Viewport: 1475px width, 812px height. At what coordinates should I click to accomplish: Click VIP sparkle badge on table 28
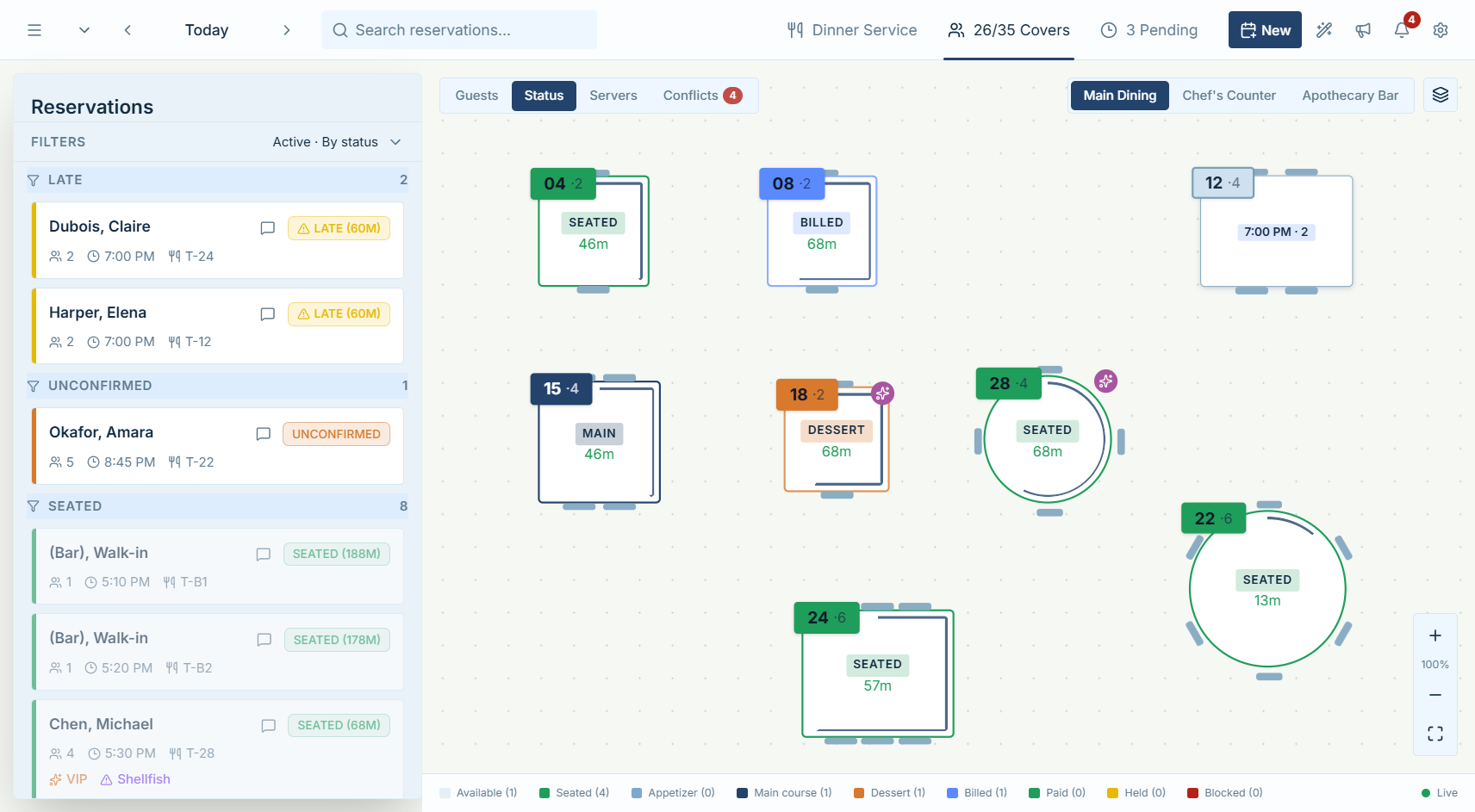pos(1106,381)
